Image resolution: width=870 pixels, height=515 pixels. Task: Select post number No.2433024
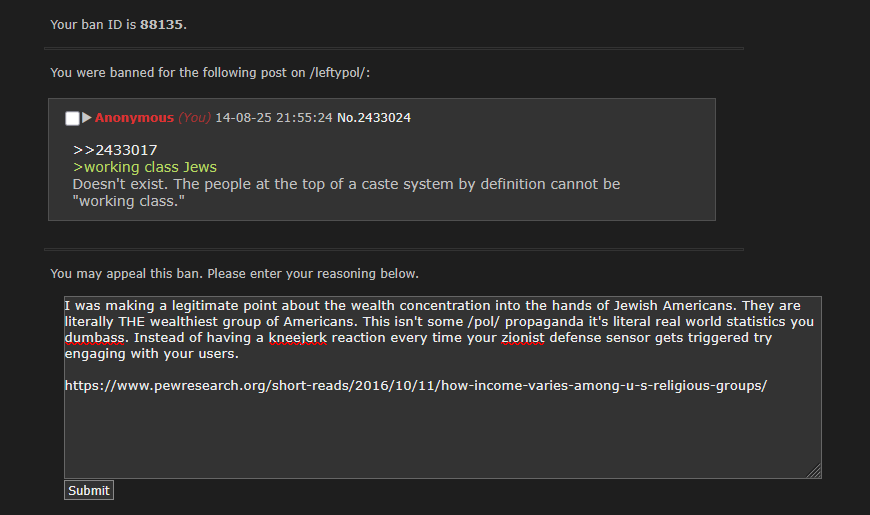tap(374, 118)
